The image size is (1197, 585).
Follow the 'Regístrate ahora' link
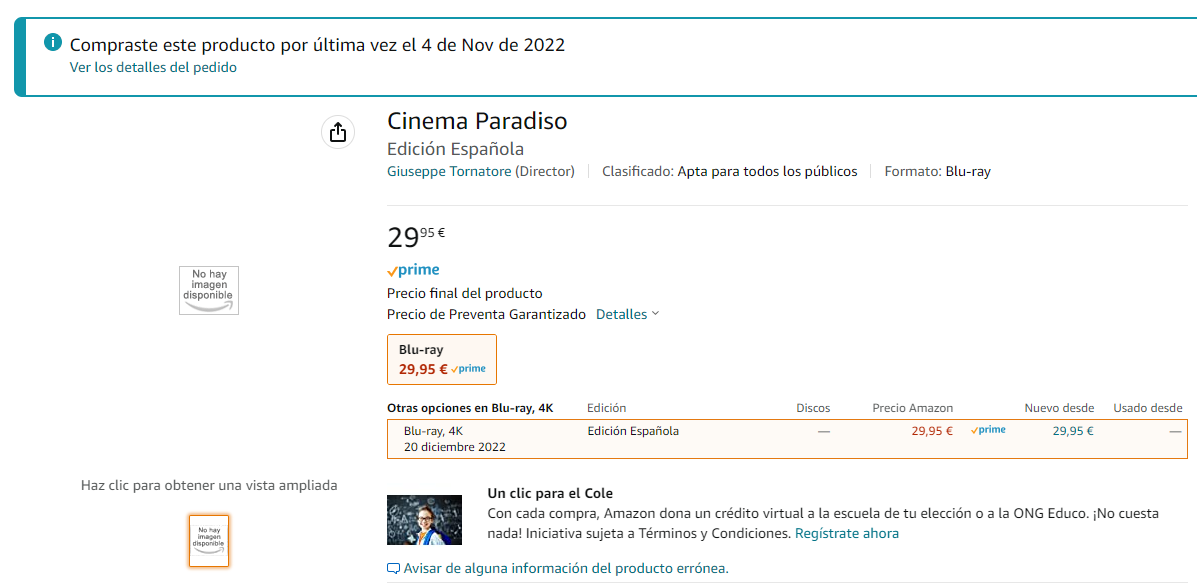click(847, 533)
